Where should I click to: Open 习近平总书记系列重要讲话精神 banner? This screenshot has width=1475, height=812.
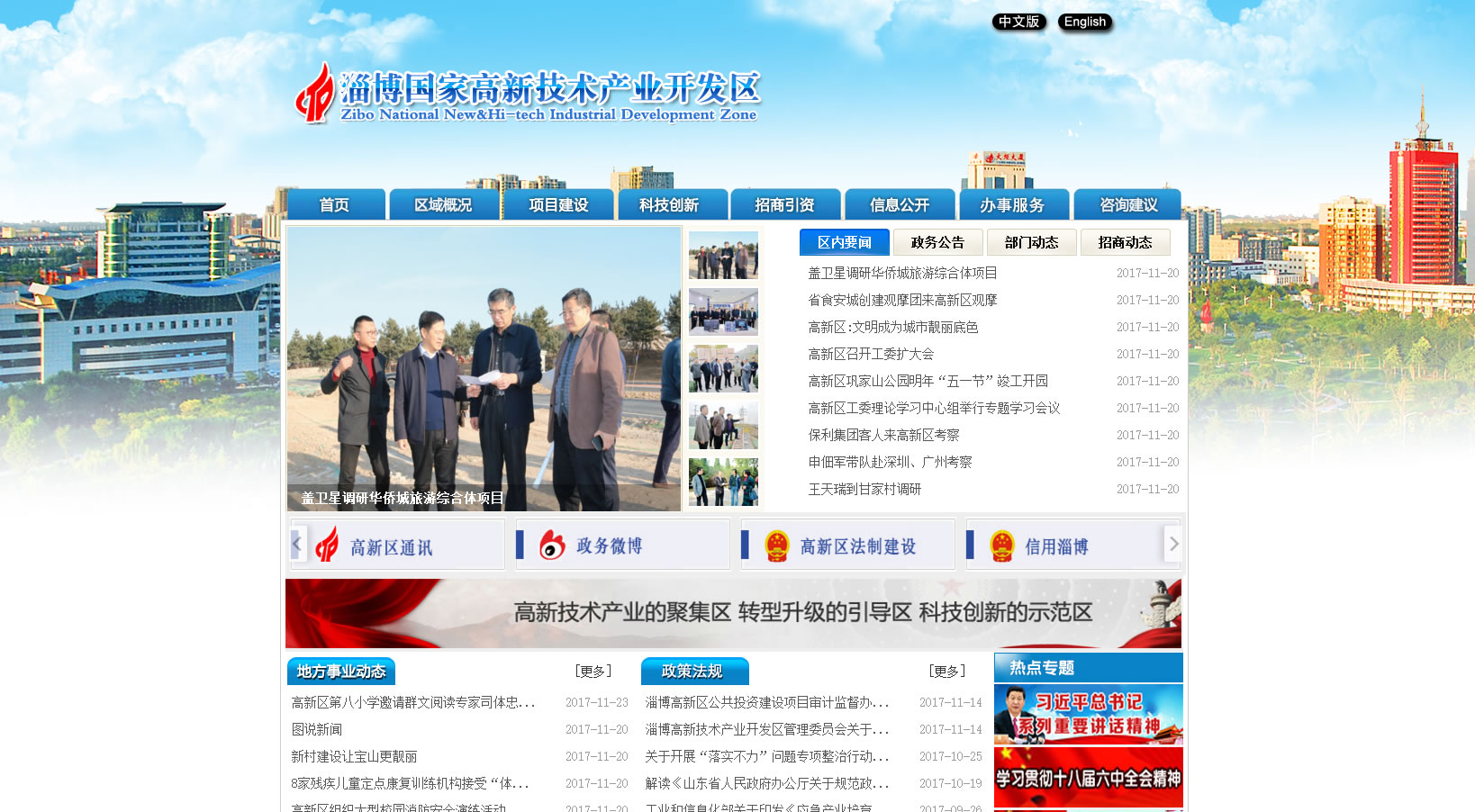(x=1088, y=714)
